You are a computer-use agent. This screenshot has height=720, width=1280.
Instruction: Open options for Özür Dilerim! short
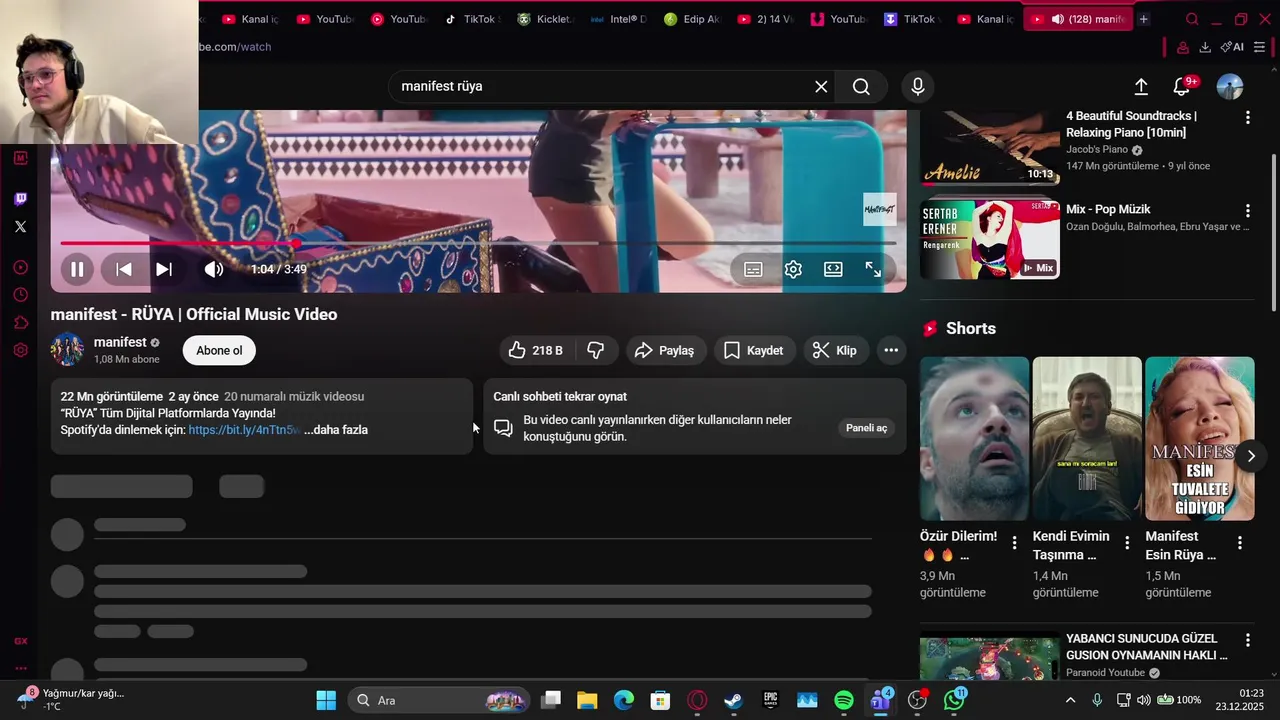pyautogui.click(x=1014, y=543)
